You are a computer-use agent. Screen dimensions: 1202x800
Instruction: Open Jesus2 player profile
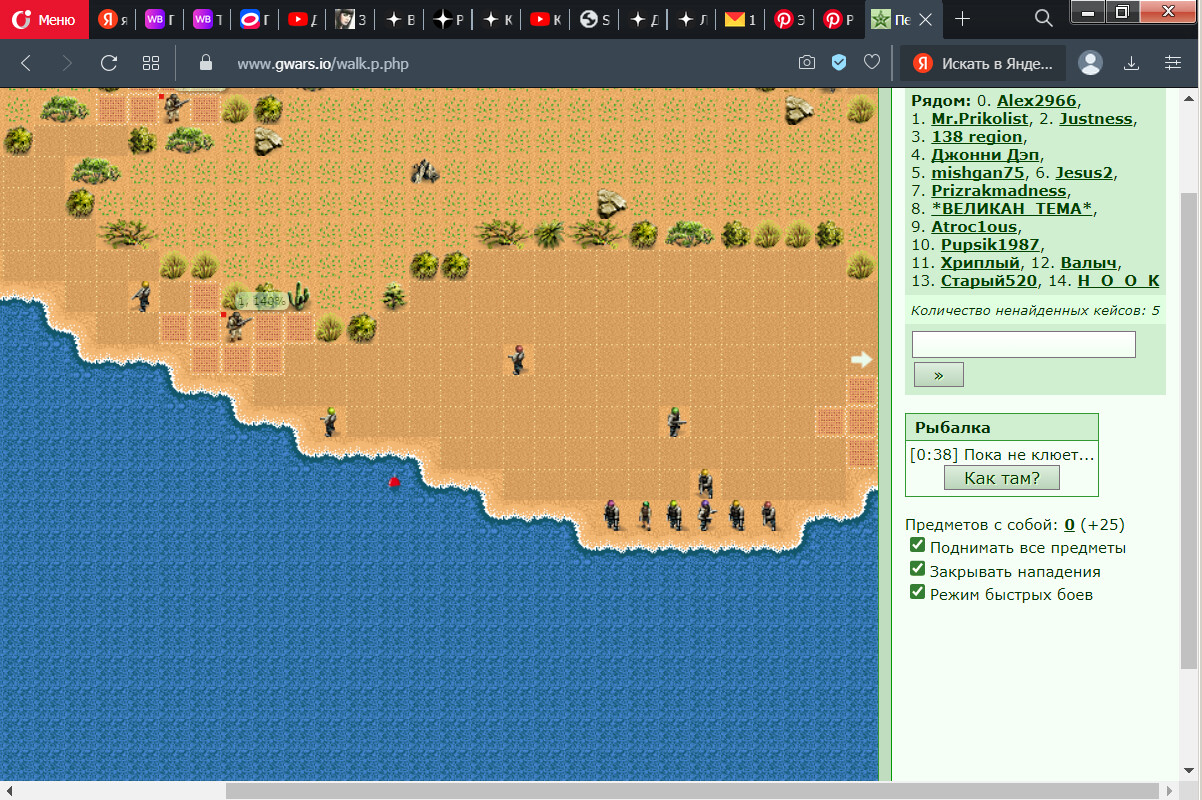(x=1084, y=173)
